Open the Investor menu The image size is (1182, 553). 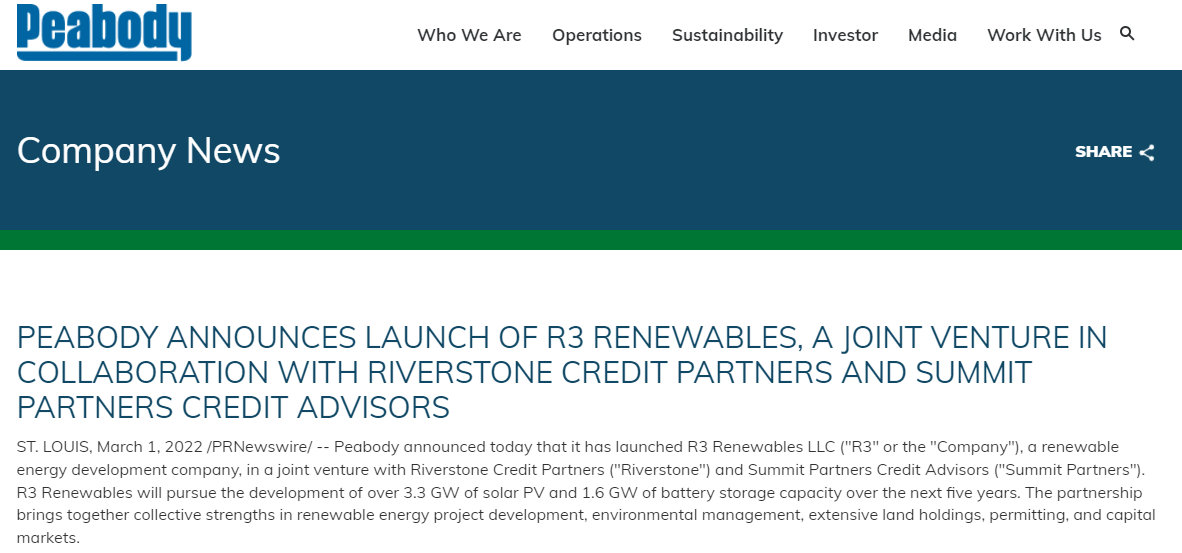click(x=845, y=35)
